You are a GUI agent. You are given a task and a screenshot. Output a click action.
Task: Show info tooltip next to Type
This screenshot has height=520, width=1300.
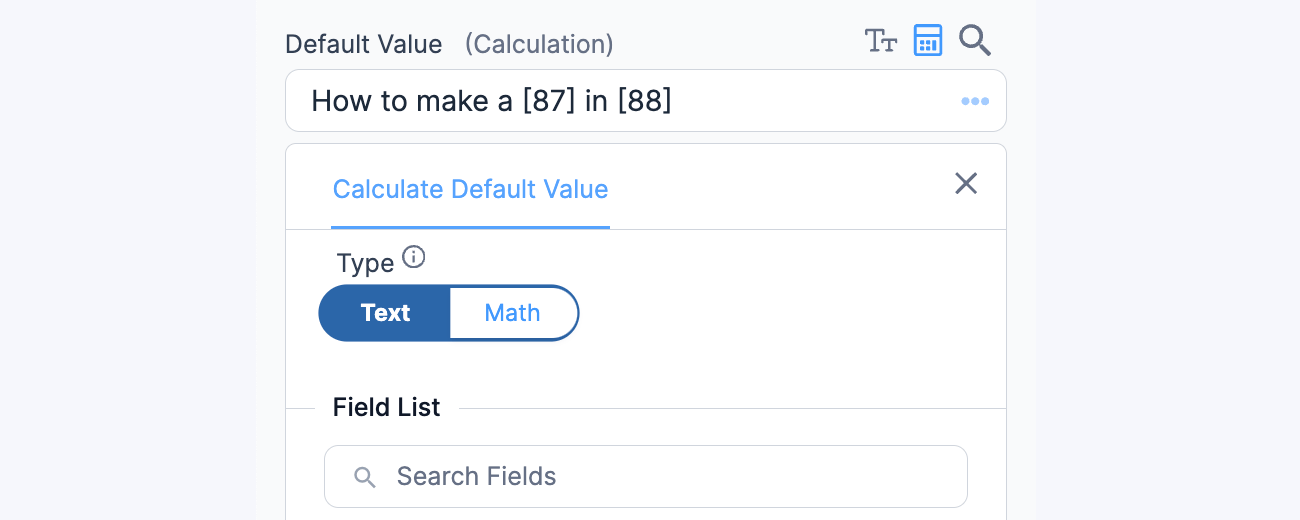[x=413, y=258]
